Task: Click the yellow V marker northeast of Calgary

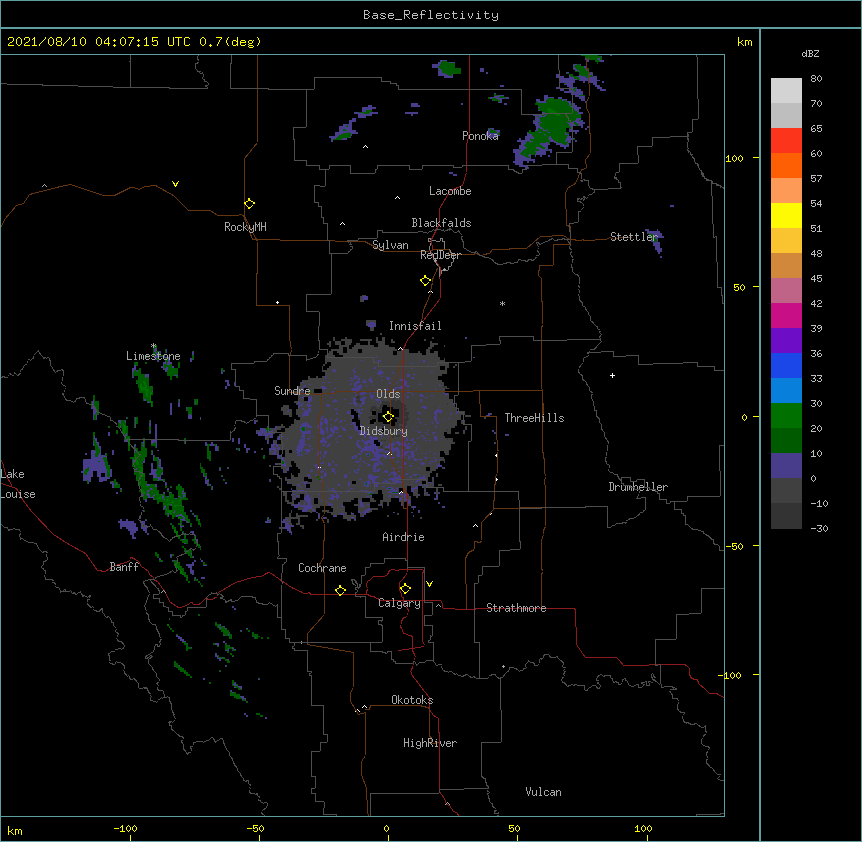Action: point(429,584)
